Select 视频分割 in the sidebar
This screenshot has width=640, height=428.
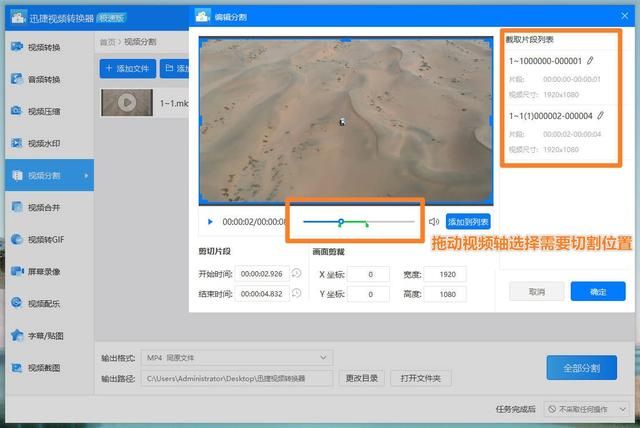coord(49,175)
